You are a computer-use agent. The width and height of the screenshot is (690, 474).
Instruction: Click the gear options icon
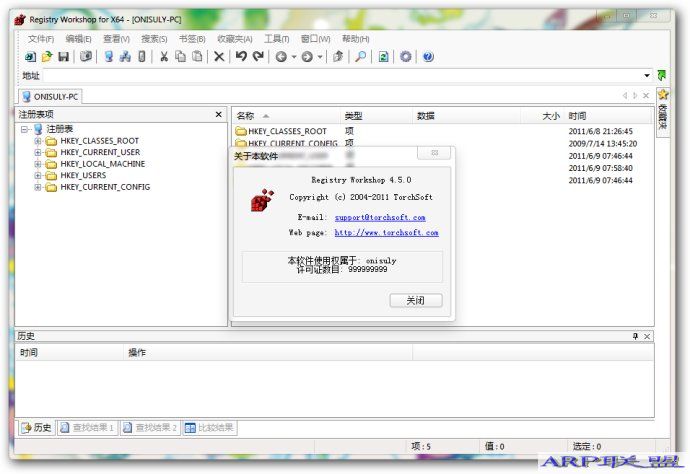coord(406,56)
